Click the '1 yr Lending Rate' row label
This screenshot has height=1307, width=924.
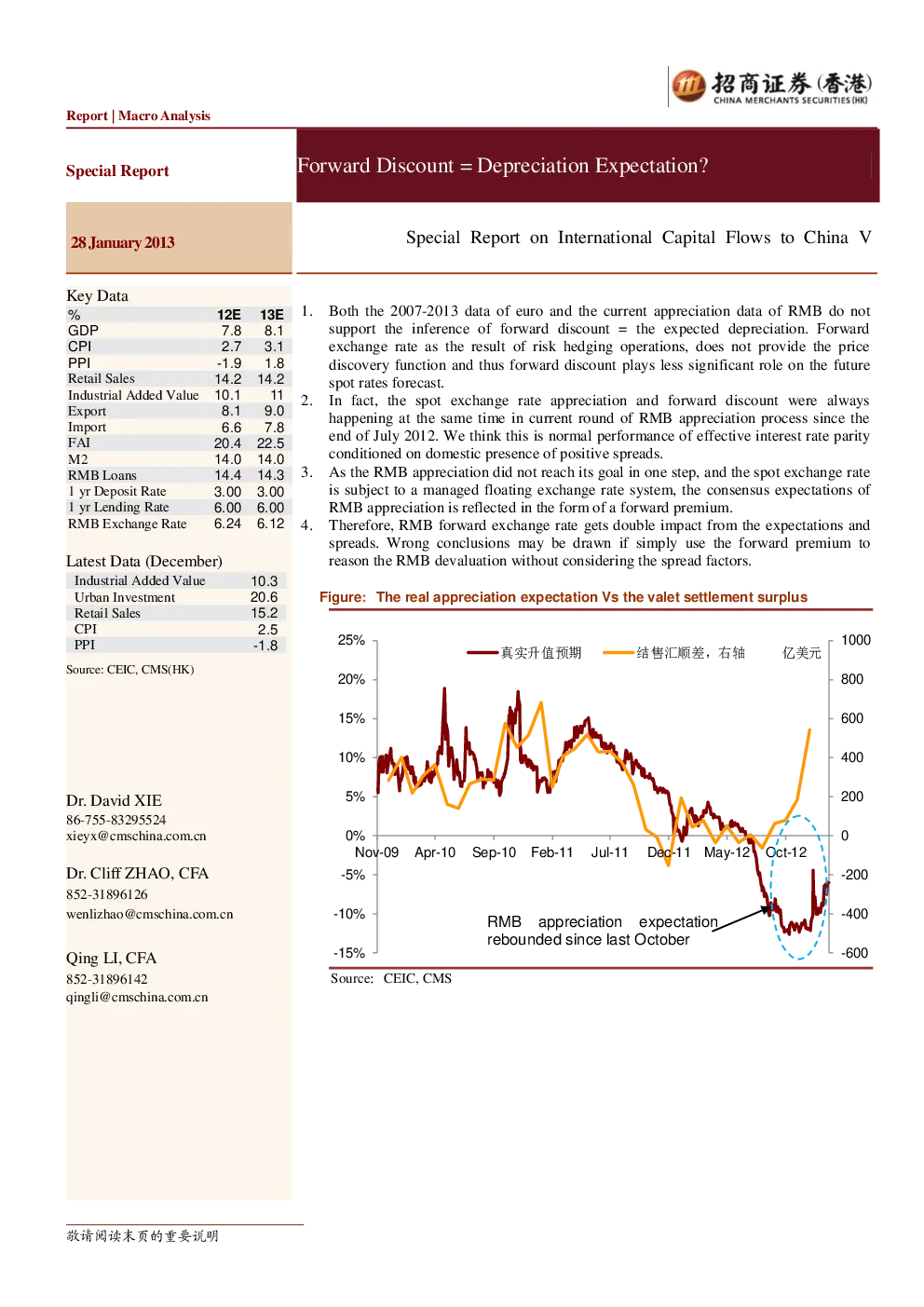pos(118,508)
